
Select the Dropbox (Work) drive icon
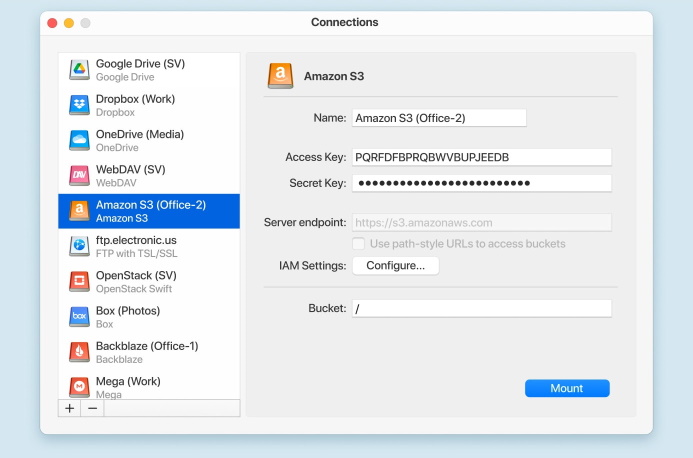tap(80, 105)
